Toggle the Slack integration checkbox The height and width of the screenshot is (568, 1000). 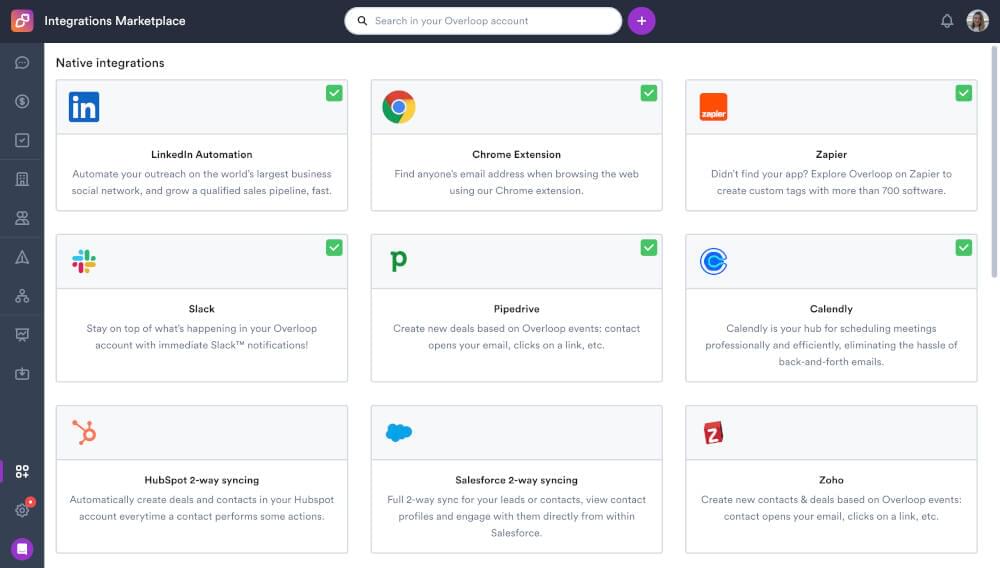tap(334, 247)
